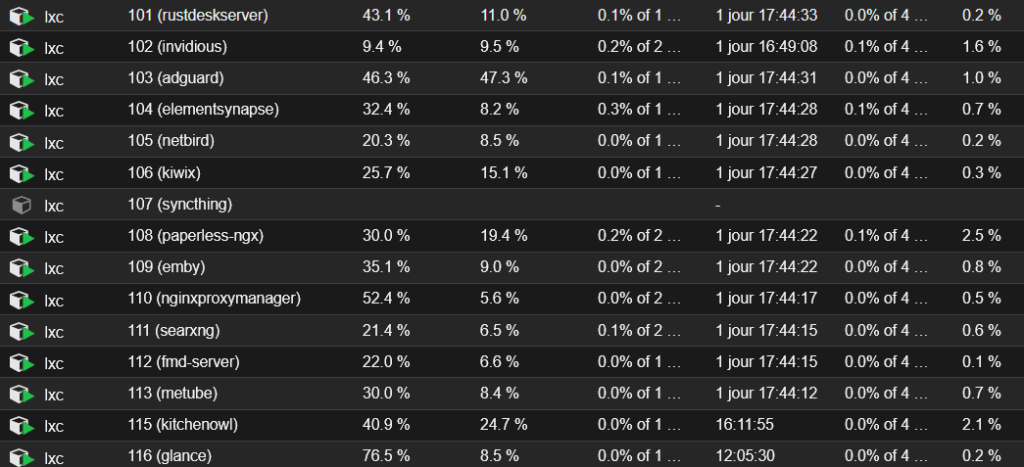
Task: Click the running container icon for rustdeskserver
Action: click(x=22, y=16)
